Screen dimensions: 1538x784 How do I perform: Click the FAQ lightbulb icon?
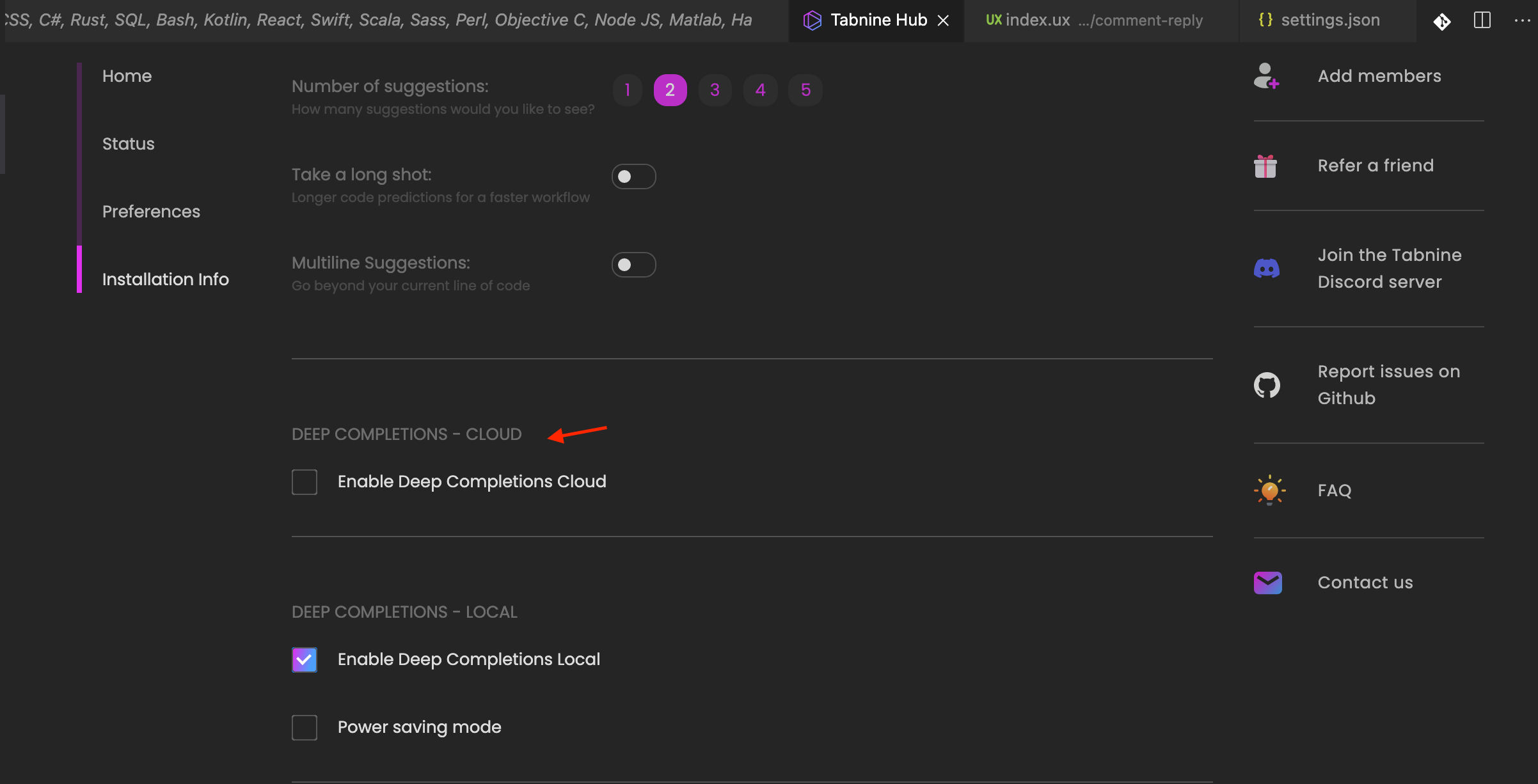pyautogui.click(x=1269, y=490)
